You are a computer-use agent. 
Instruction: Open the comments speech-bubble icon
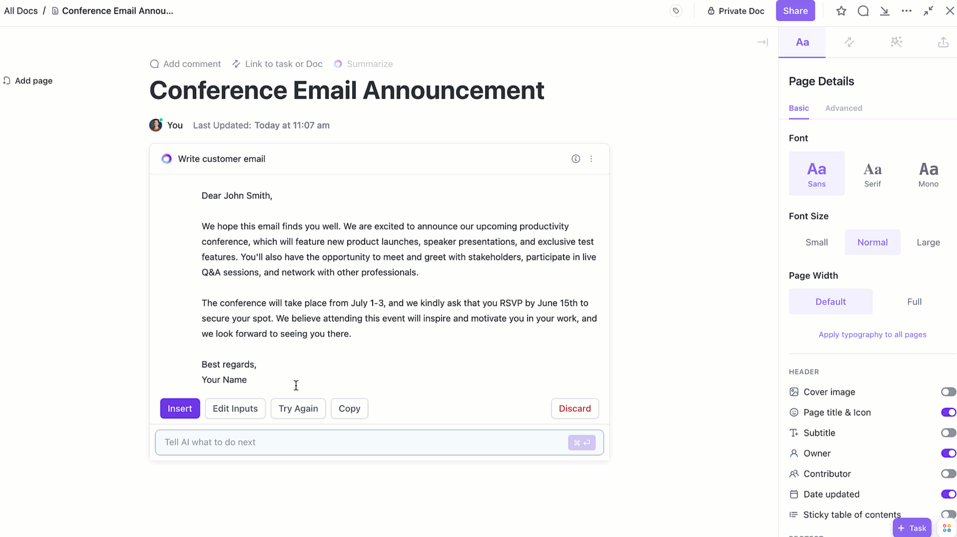(863, 11)
